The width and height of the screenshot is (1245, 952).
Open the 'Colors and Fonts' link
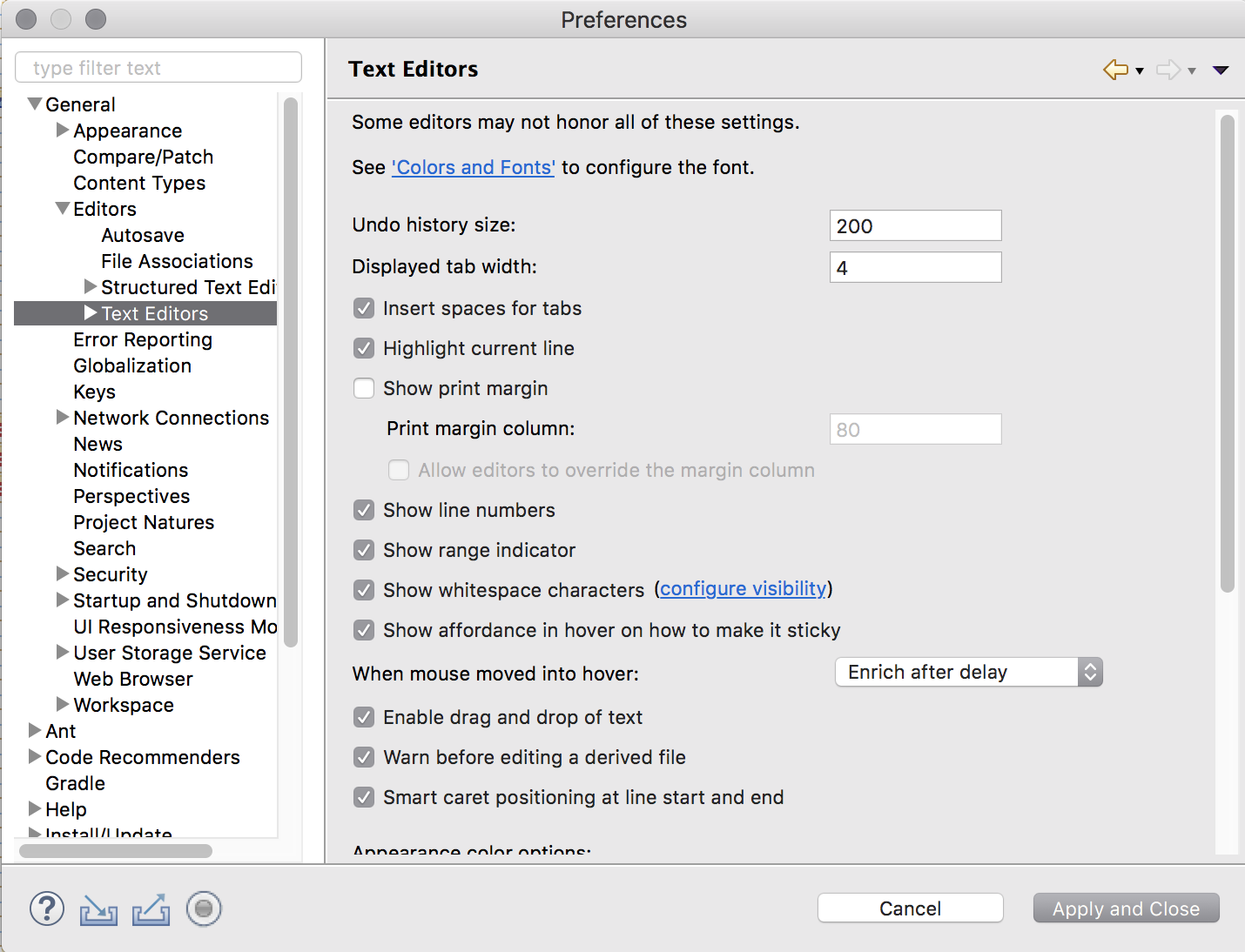(x=473, y=168)
